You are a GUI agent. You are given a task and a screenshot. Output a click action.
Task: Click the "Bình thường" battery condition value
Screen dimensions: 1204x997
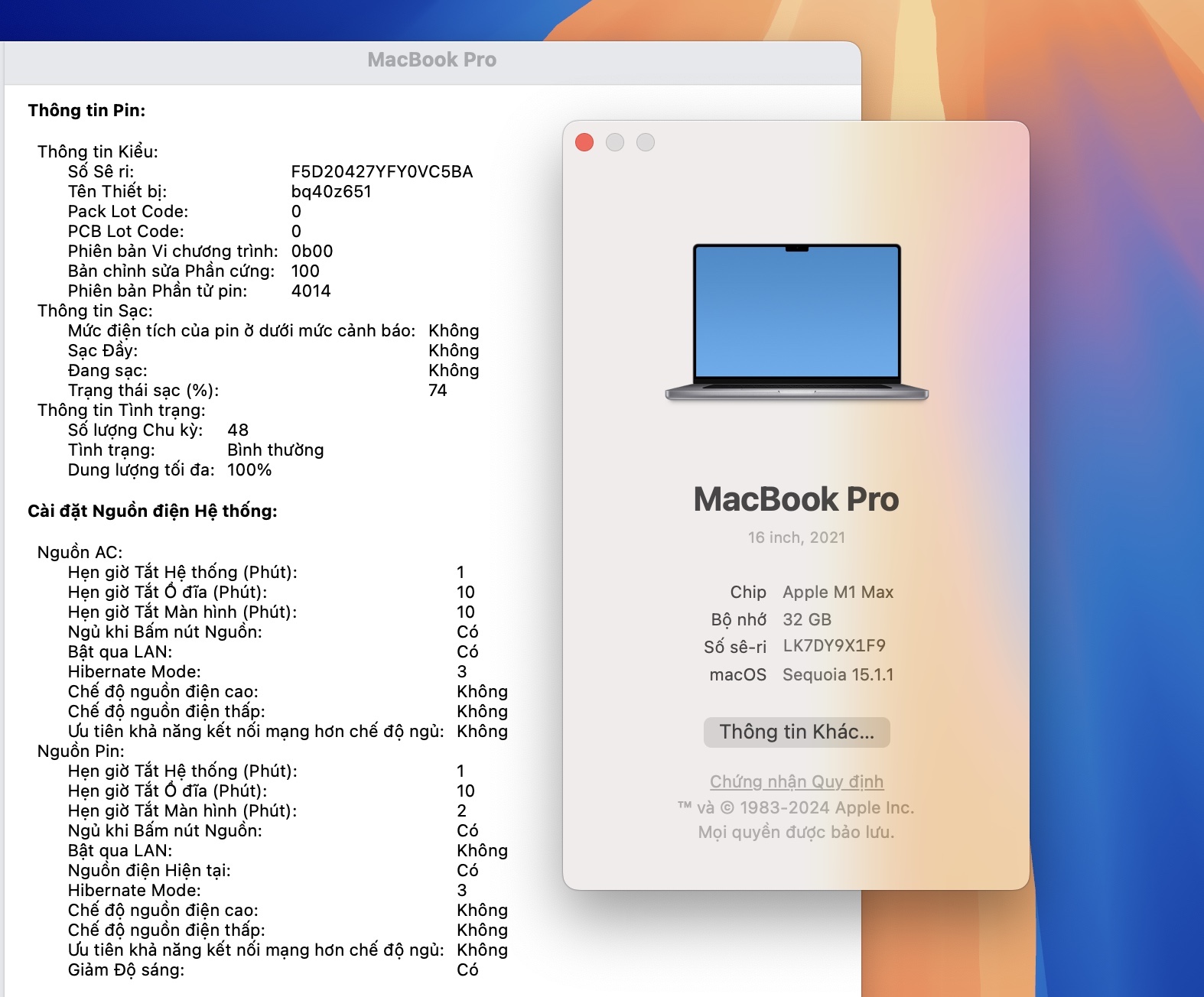click(275, 450)
